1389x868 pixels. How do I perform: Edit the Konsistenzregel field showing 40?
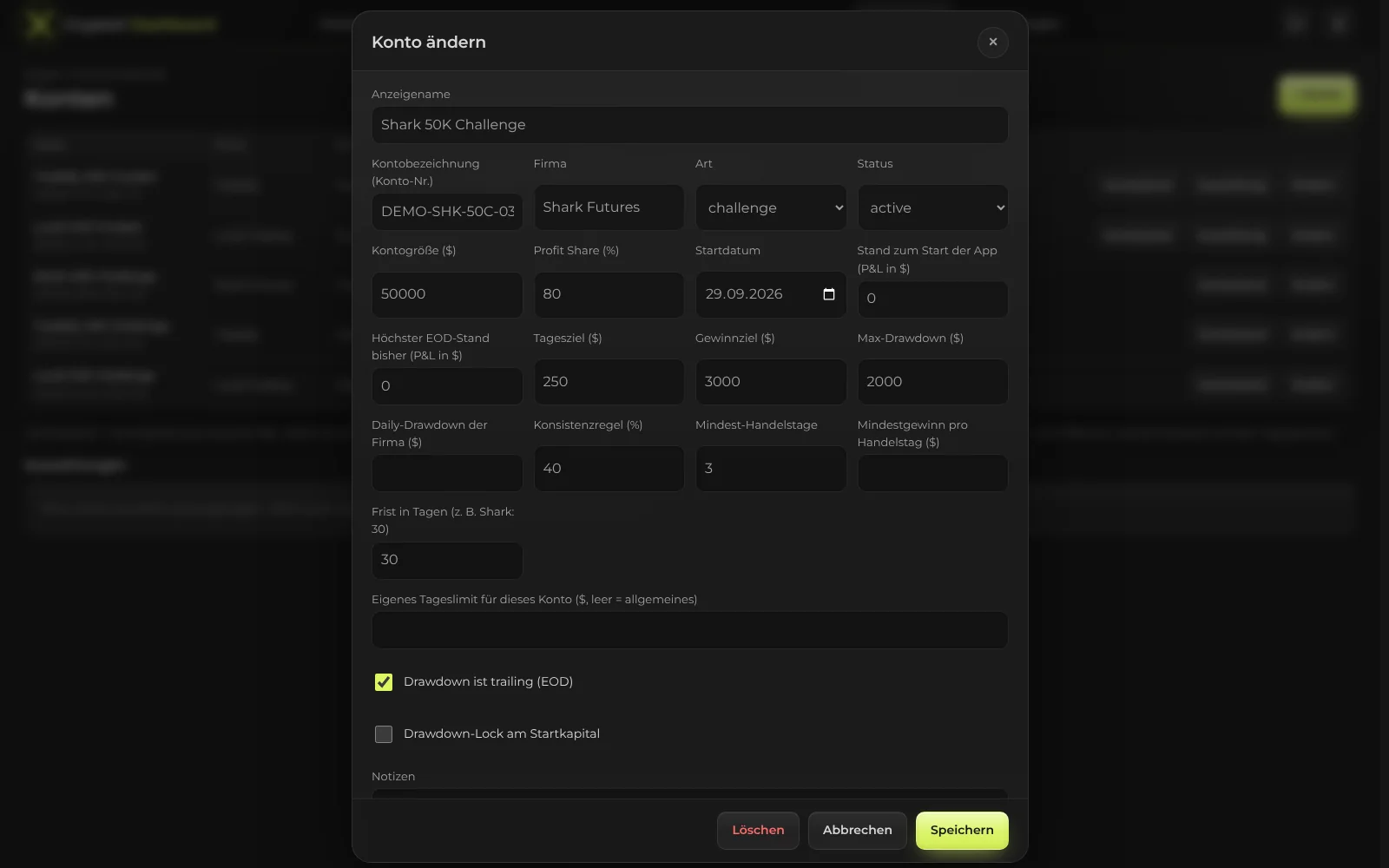point(609,469)
